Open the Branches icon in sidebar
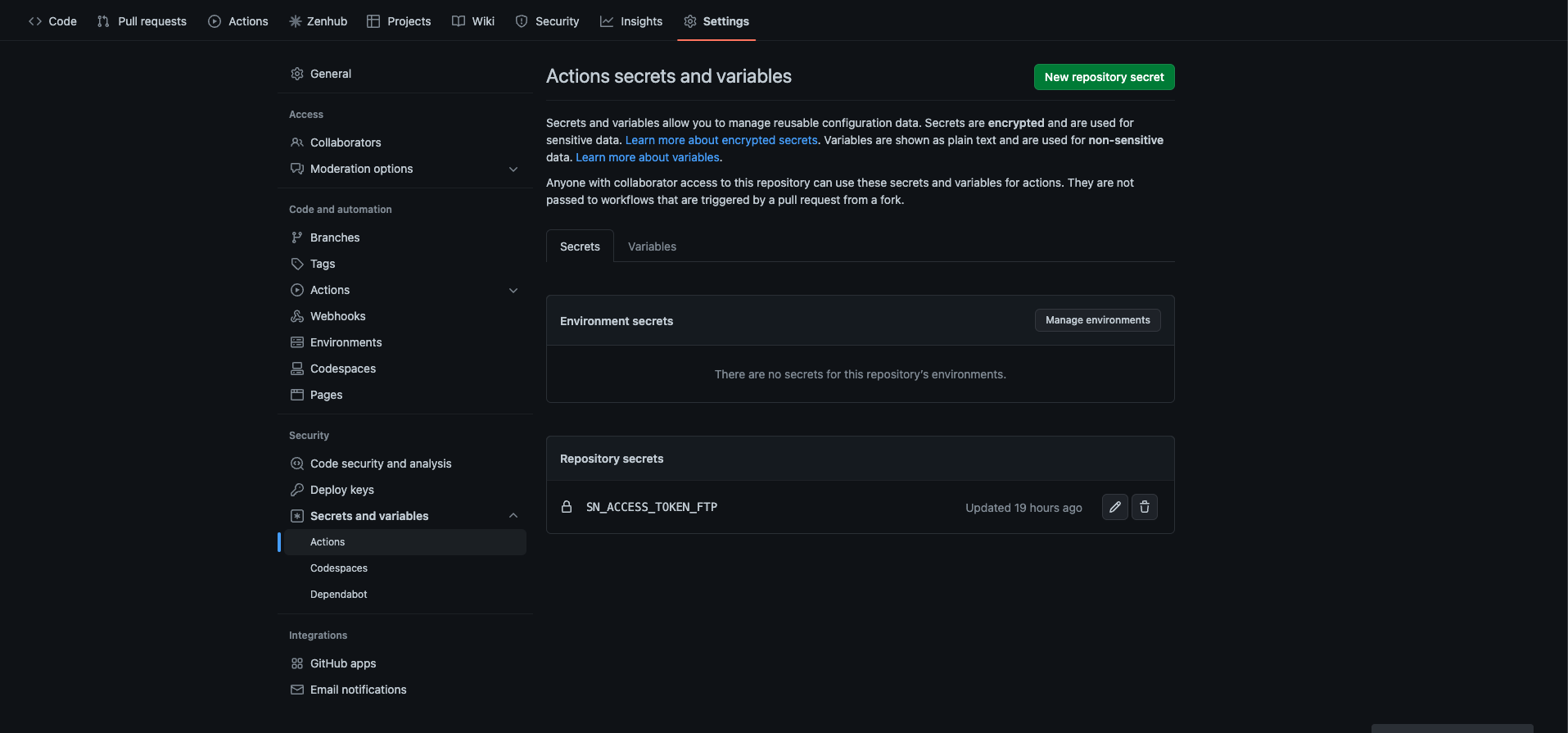The image size is (1568, 733). [x=297, y=238]
